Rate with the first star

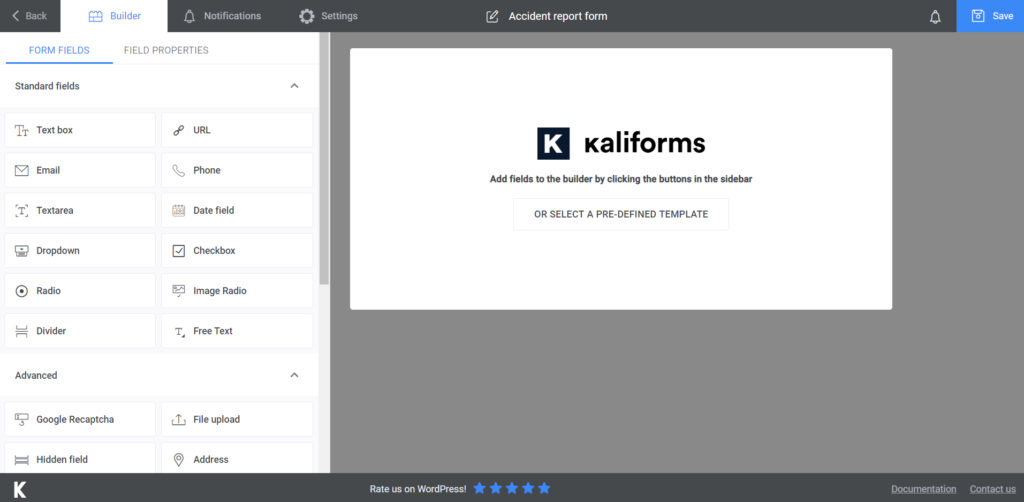point(479,488)
